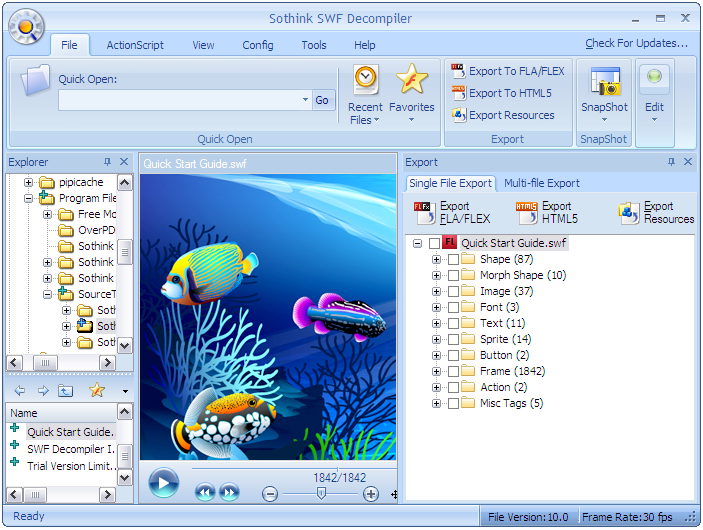Check the Morph Shape (10) checkbox

click(453, 275)
